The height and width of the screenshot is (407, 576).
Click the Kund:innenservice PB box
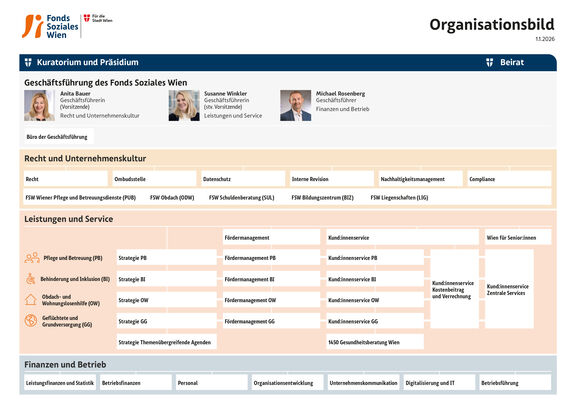(x=375, y=258)
